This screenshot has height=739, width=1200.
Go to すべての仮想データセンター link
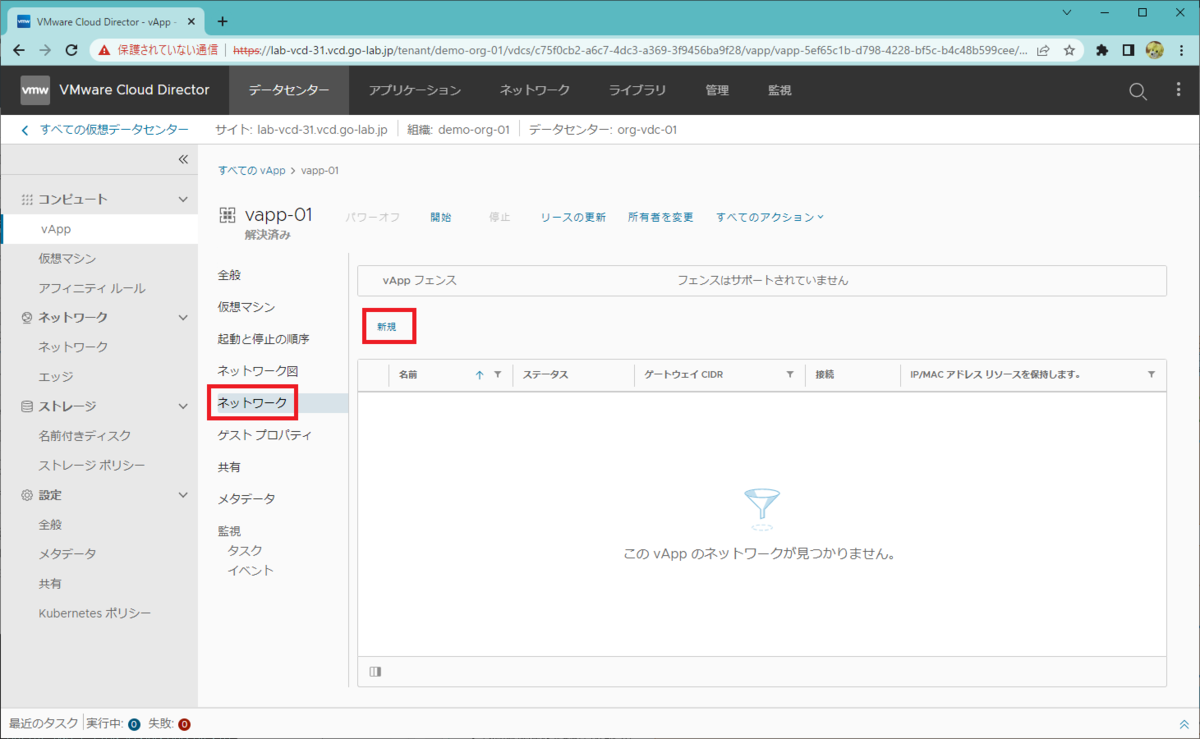point(114,130)
